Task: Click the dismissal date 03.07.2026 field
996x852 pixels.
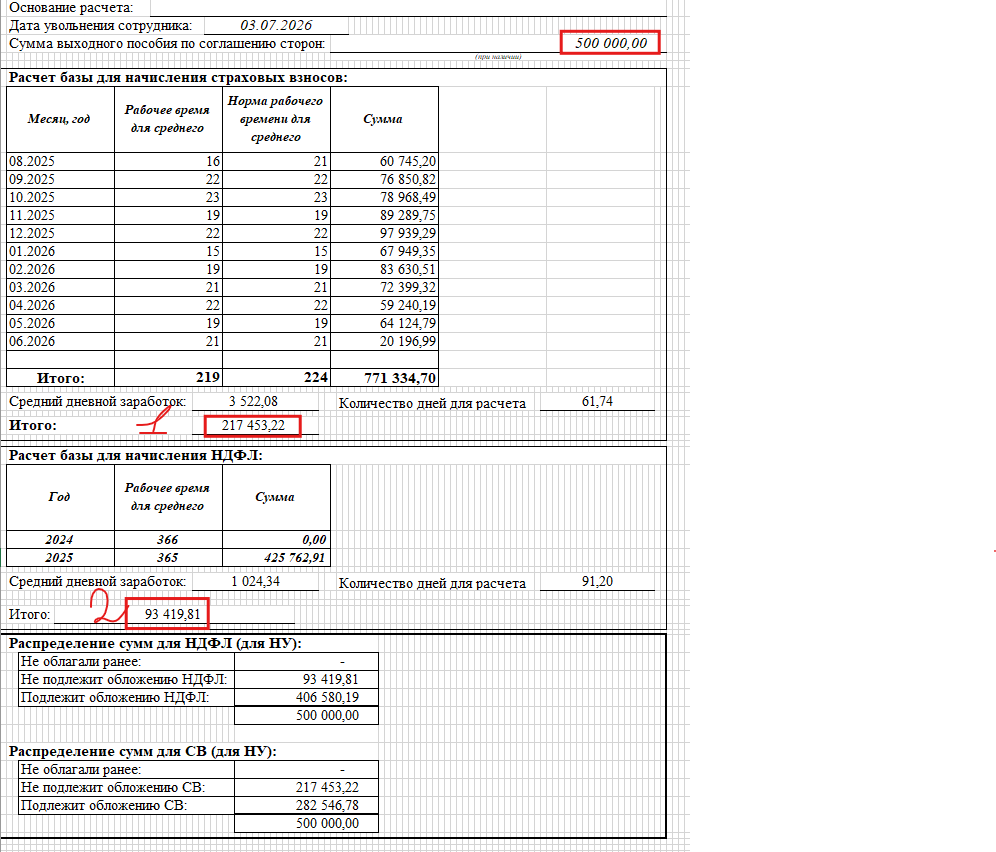Action: (276, 25)
